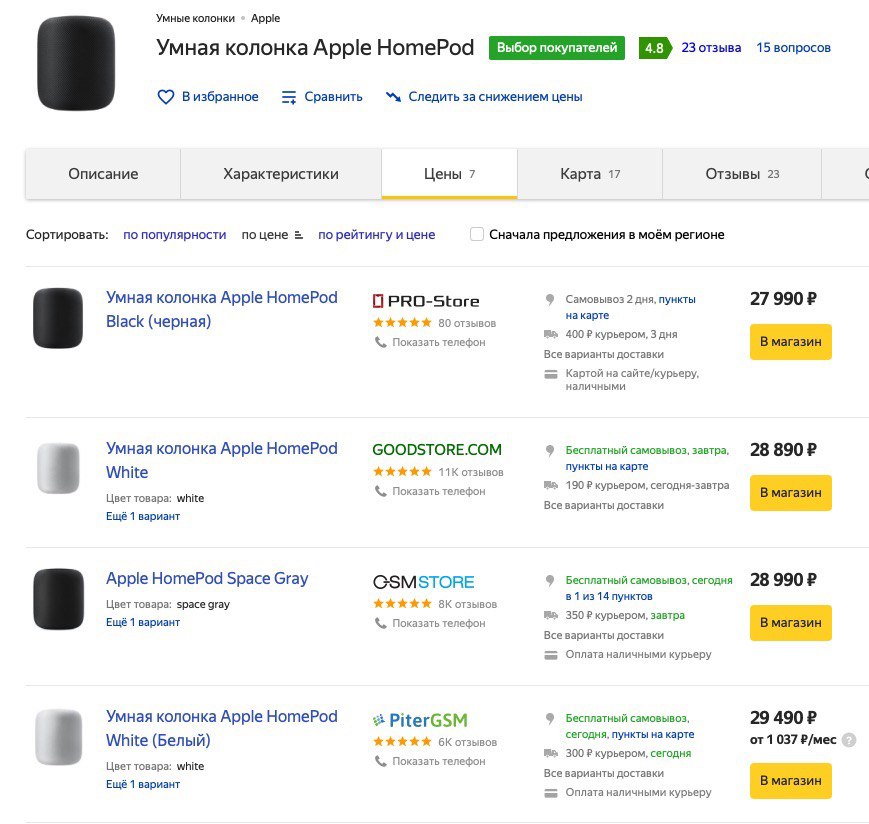Go to shop for 27 990 ₽ offer
This screenshot has height=824, width=869.
(791, 342)
